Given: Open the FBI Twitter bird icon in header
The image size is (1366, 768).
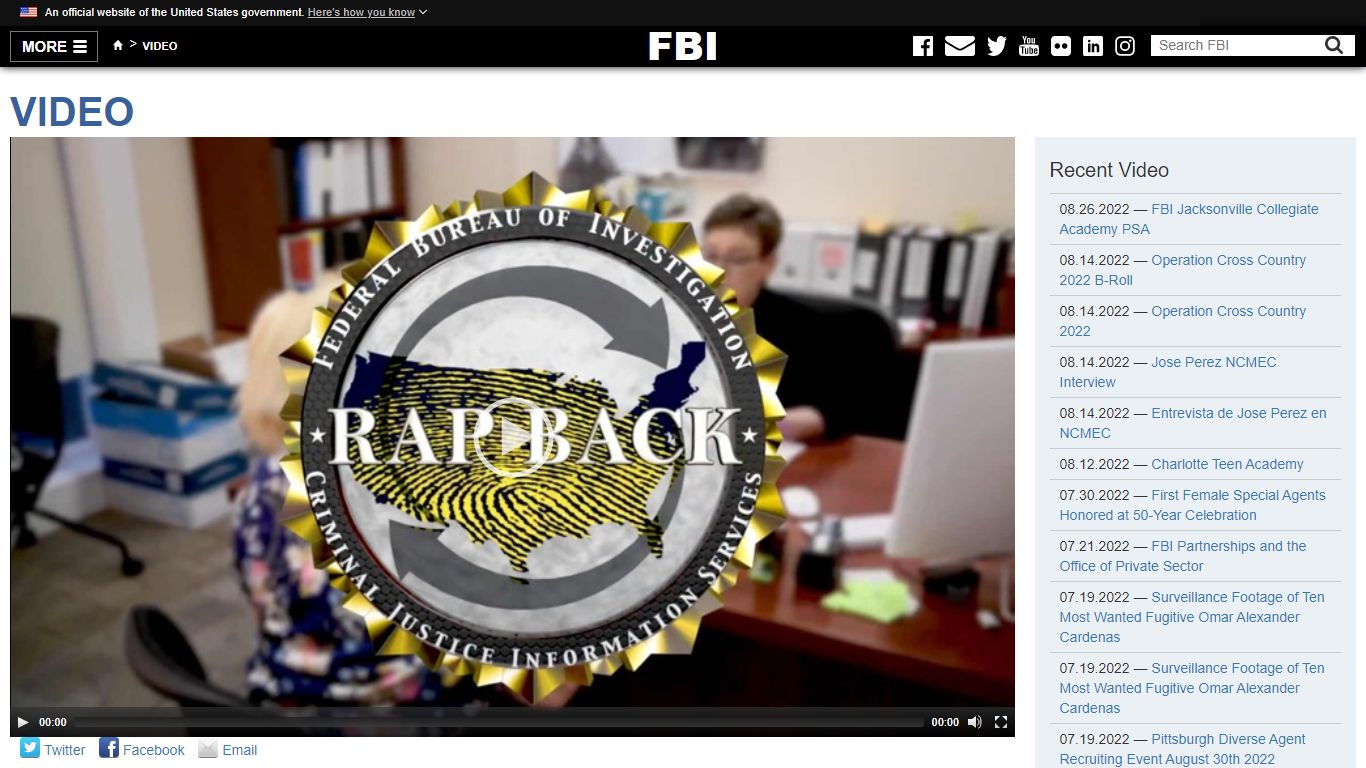Looking at the screenshot, I should (x=997, y=46).
